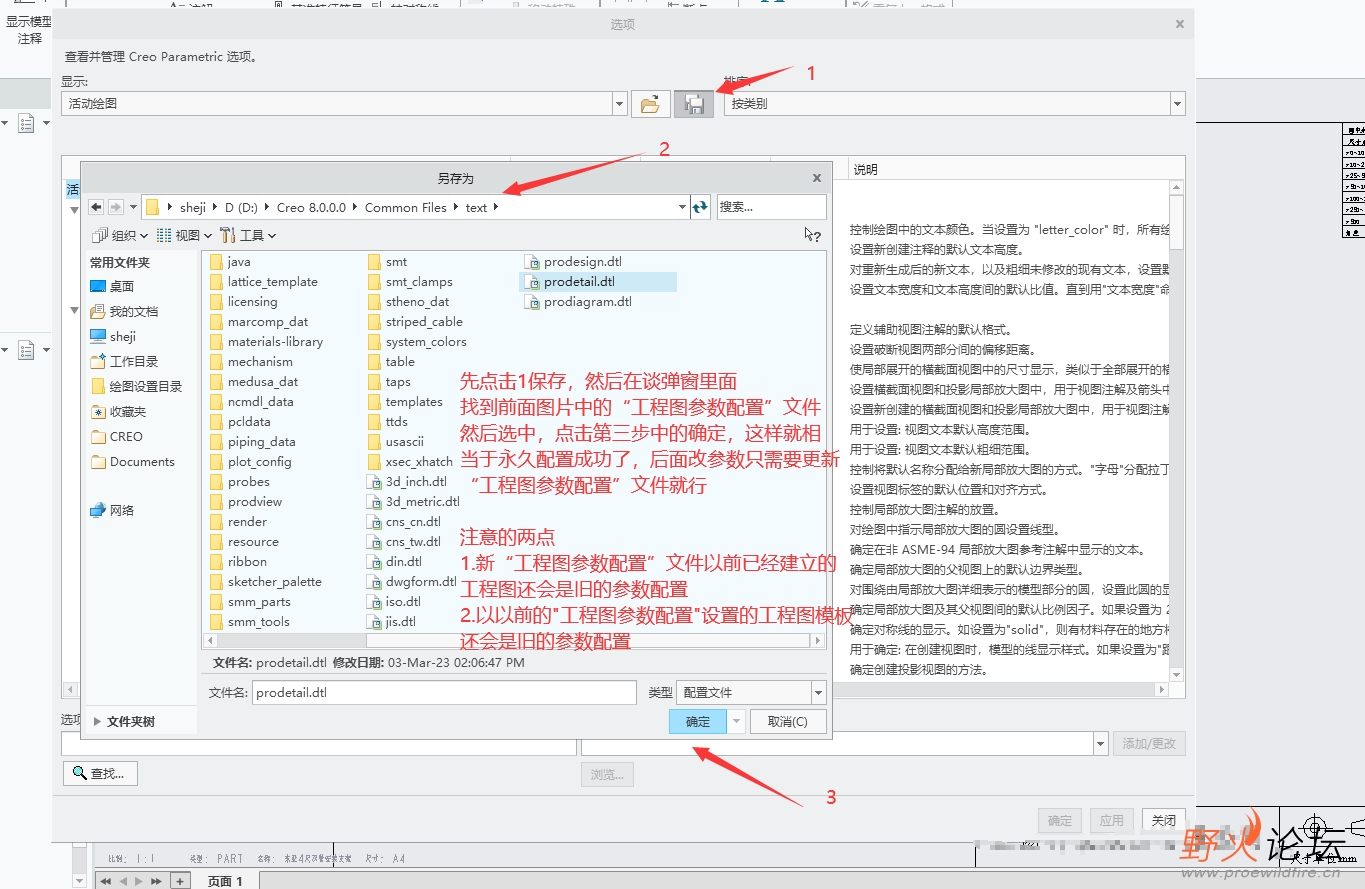Viewport: 1365px width, 889px height.
Task: Open the CREO folder shortcut
Action: (x=117, y=436)
